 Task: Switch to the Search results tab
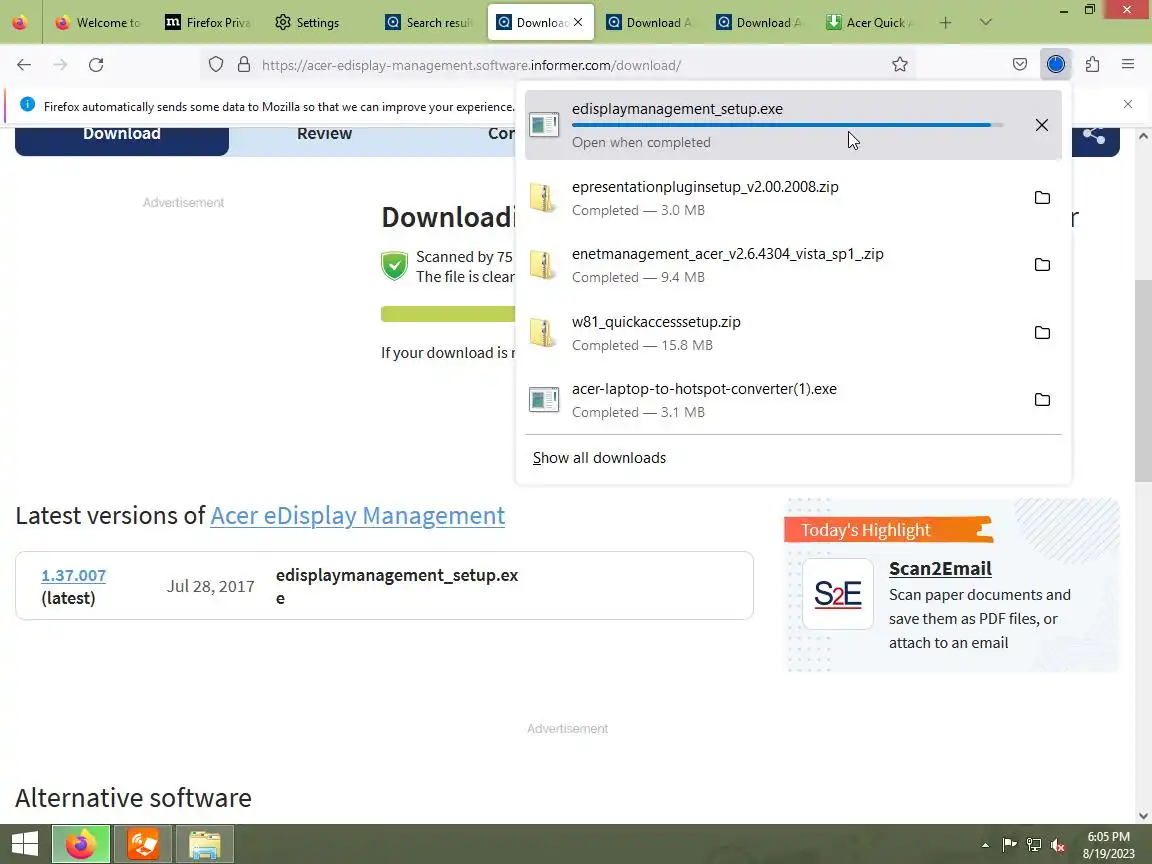[x=428, y=23]
